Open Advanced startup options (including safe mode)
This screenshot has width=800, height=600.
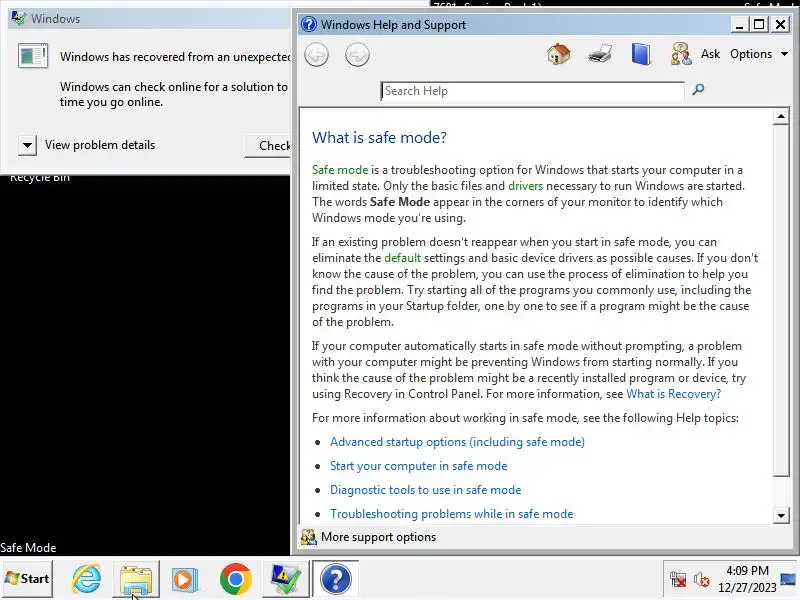(457, 442)
